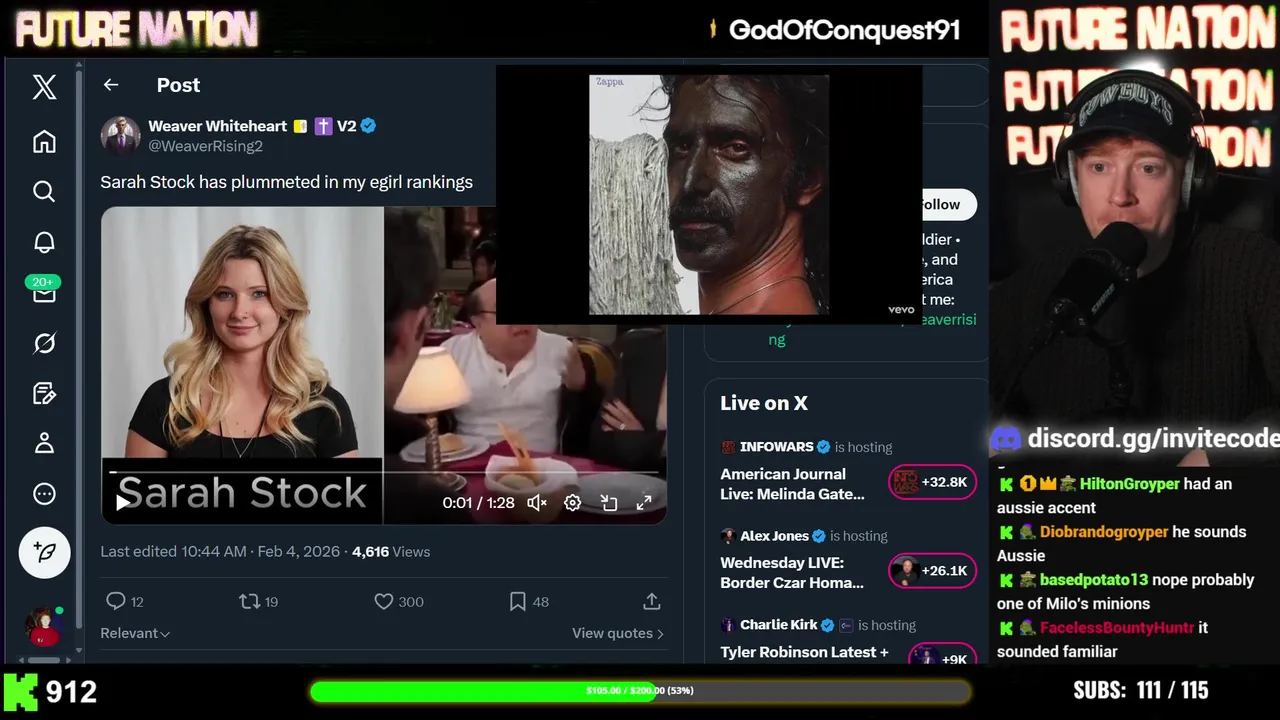This screenshot has width=1280, height=720.
Task: Bookmark the post with 48 bookmarks
Action: pos(529,601)
